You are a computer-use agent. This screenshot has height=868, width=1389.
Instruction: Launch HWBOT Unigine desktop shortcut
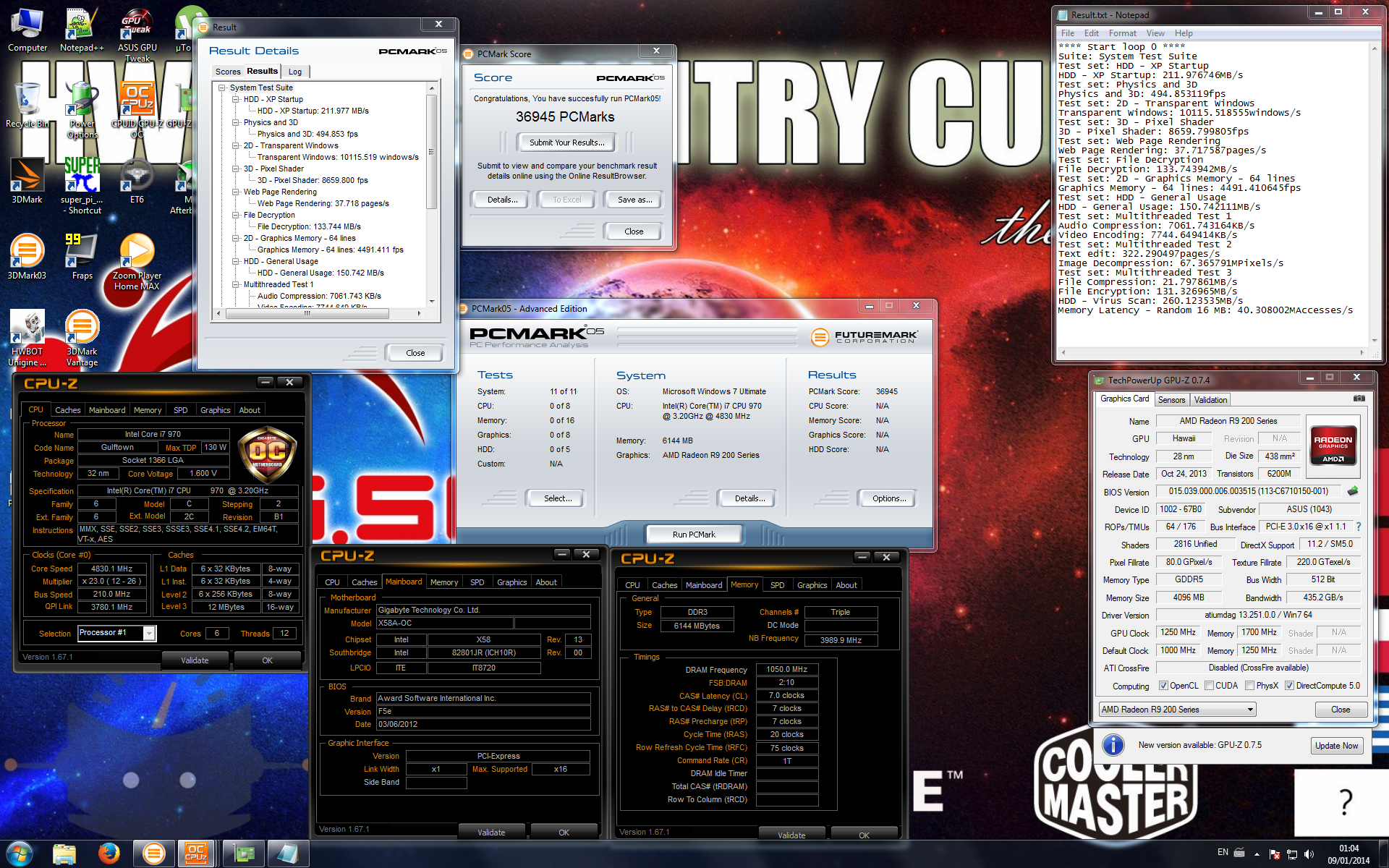tap(27, 338)
